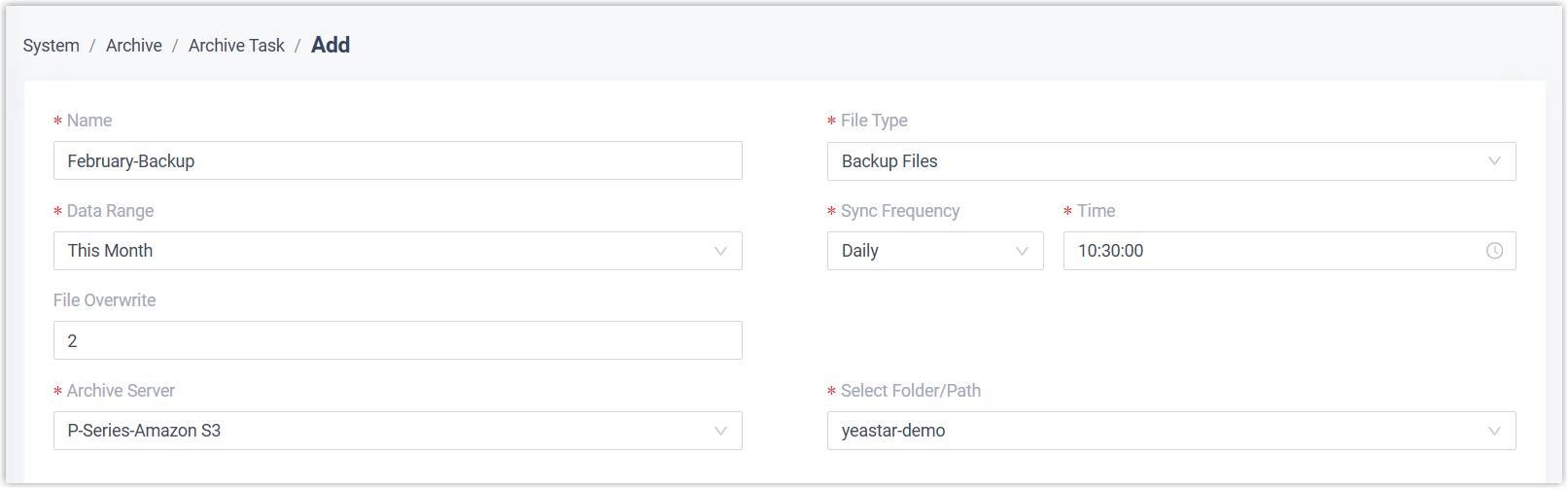This screenshot has width=1568, height=489.
Task: Click the Sync Frequency chevron arrow
Action: [1022, 251]
